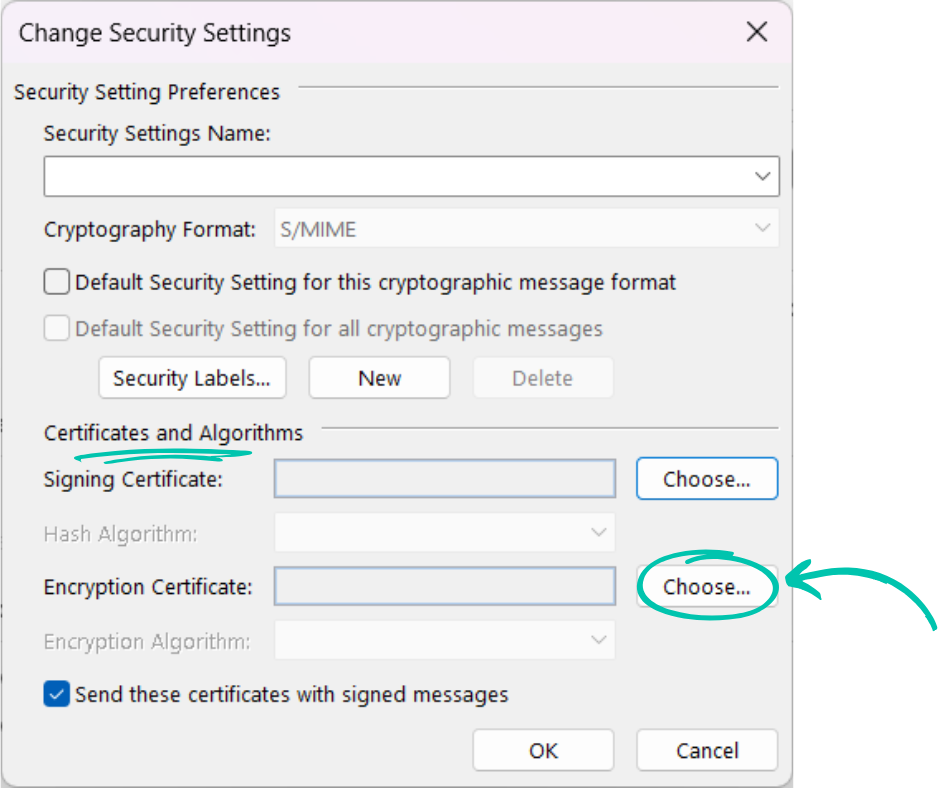Screen dimensions: 948x788
Task: Click the Delete button
Action: point(542,377)
